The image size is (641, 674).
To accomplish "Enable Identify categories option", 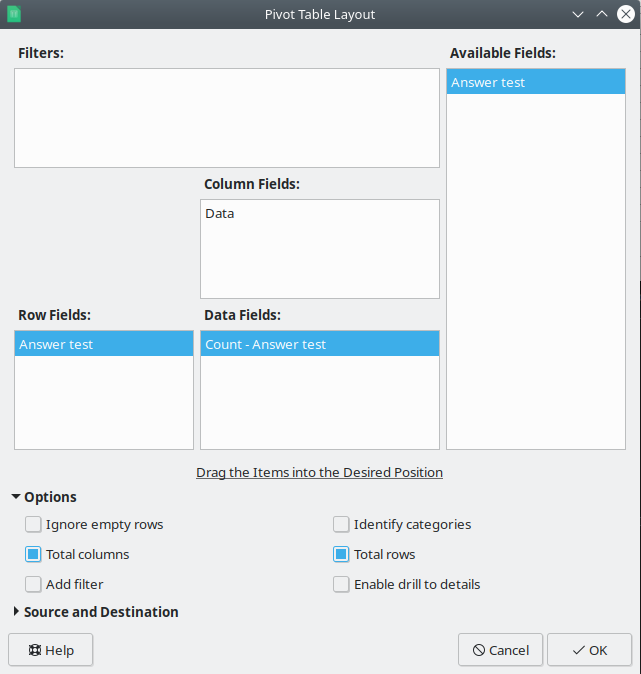I will 342,524.
